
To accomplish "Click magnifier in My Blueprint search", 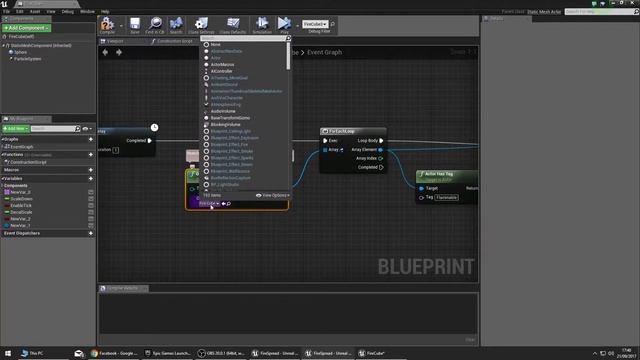I will [x=78, y=129].
